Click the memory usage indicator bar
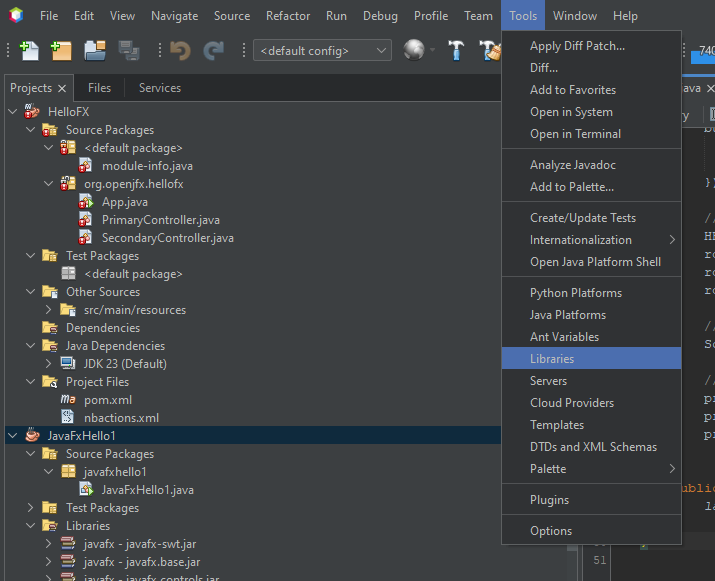Image resolution: width=715 pixels, height=581 pixels. (703, 51)
